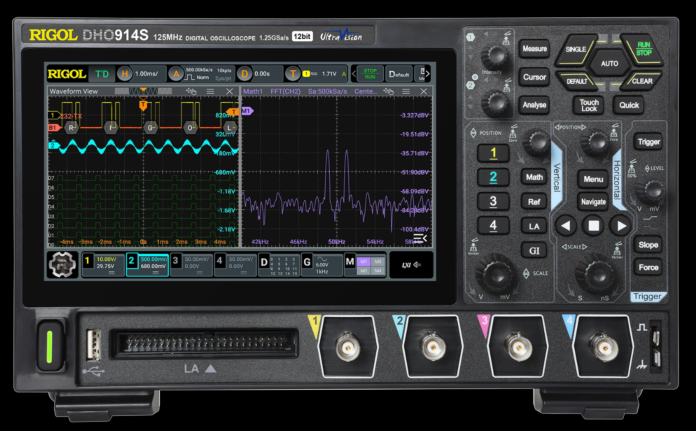Click the Force trigger key
This screenshot has width=696, height=431.
pyautogui.click(x=648, y=268)
